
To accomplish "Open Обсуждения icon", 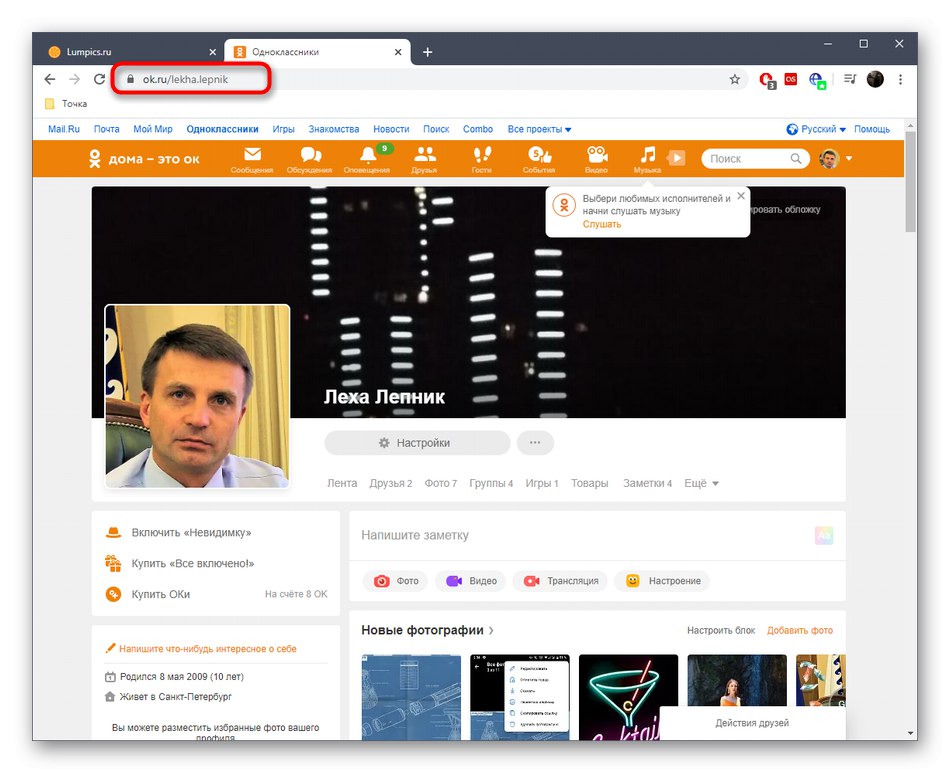I will [x=309, y=158].
